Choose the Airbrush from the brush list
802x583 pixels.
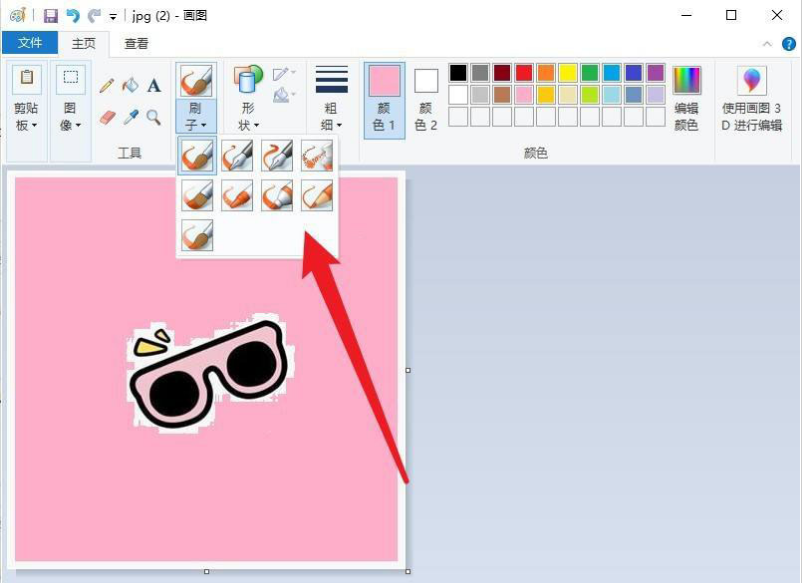[x=316, y=155]
